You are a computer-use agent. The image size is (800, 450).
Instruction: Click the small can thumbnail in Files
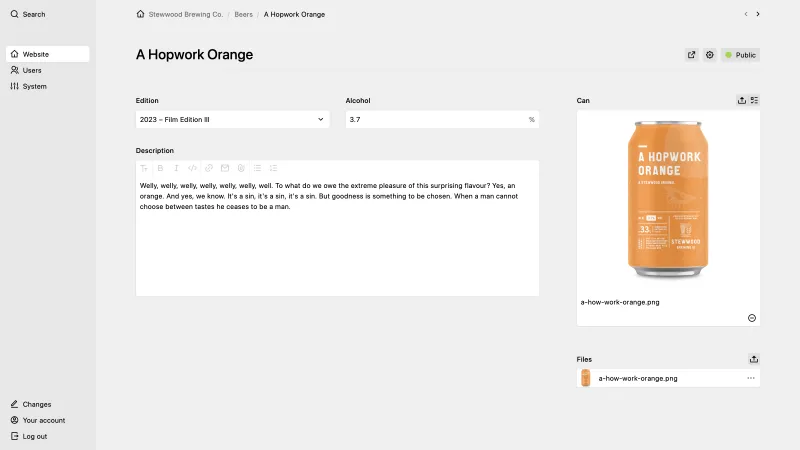(586, 378)
